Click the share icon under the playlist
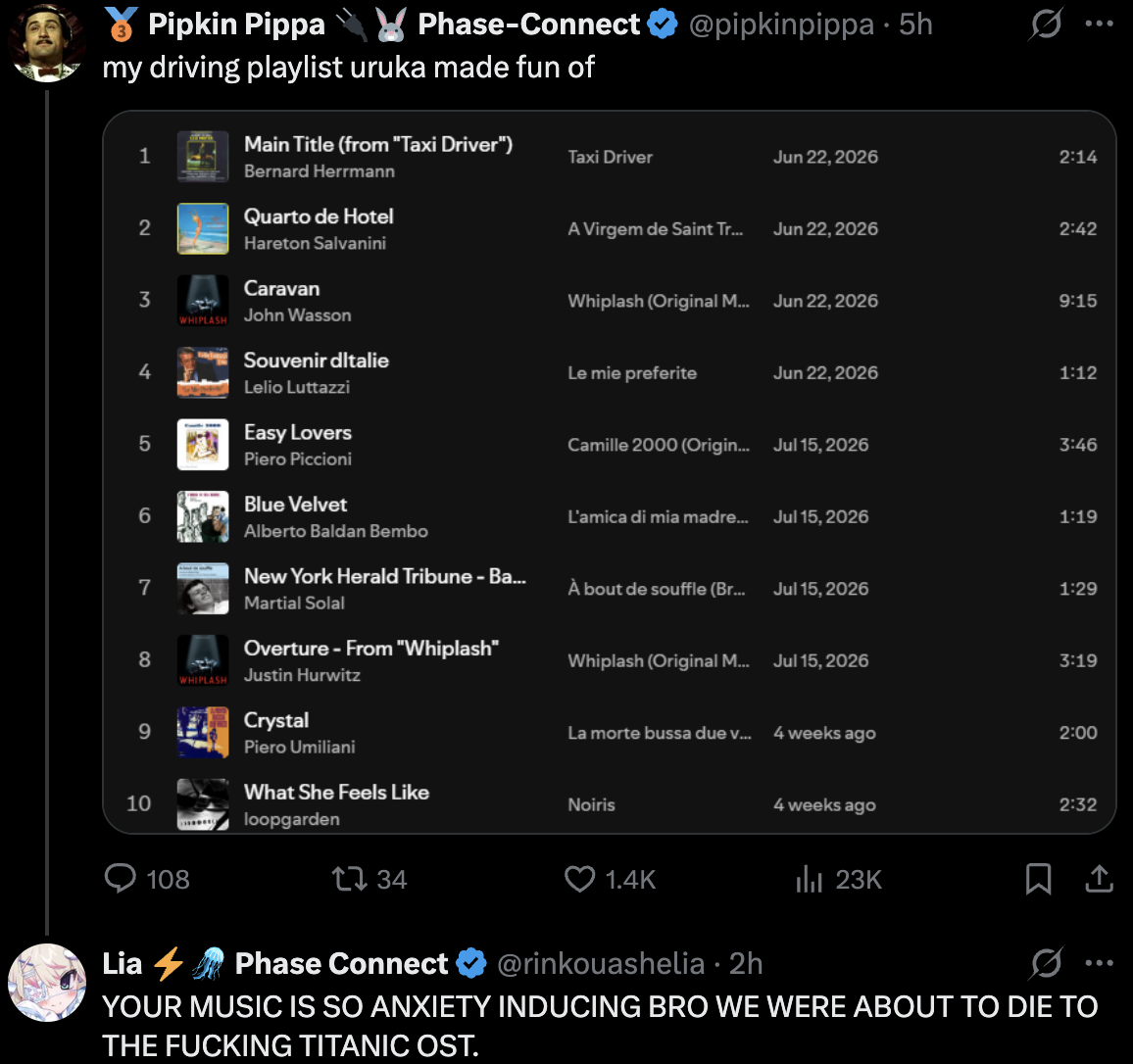1133x1064 pixels. pos(1099,879)
